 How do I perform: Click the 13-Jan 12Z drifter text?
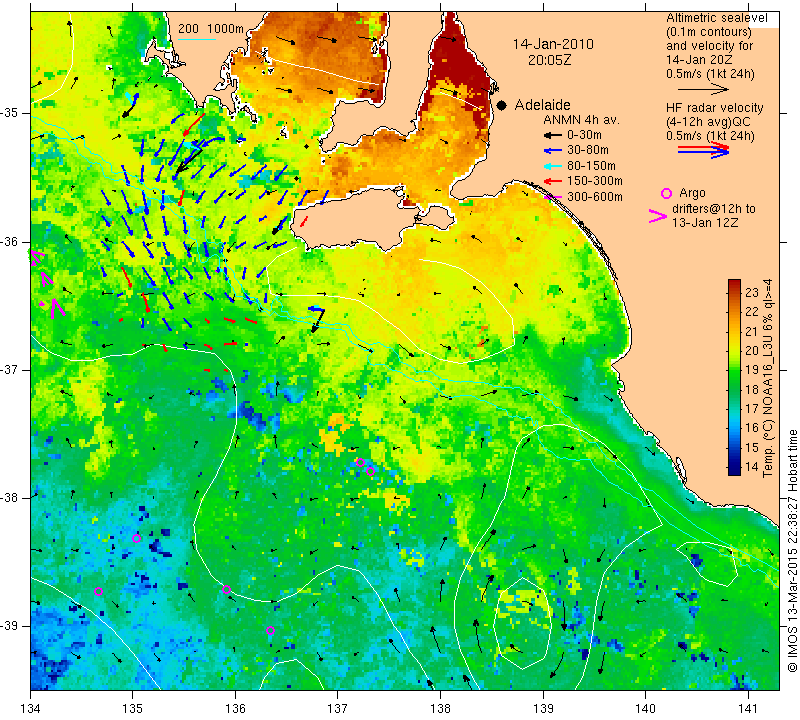click(x=705, y=223)
